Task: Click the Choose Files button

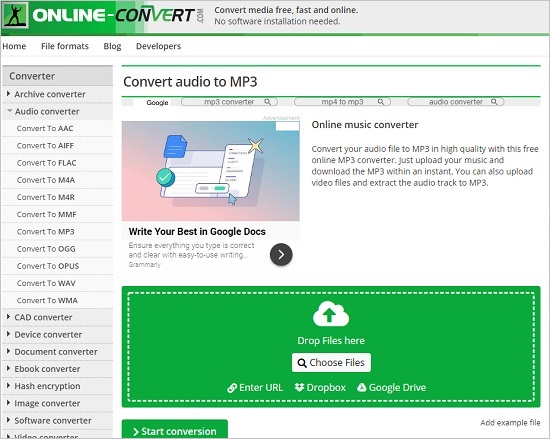Action: [x=331, y=363]
